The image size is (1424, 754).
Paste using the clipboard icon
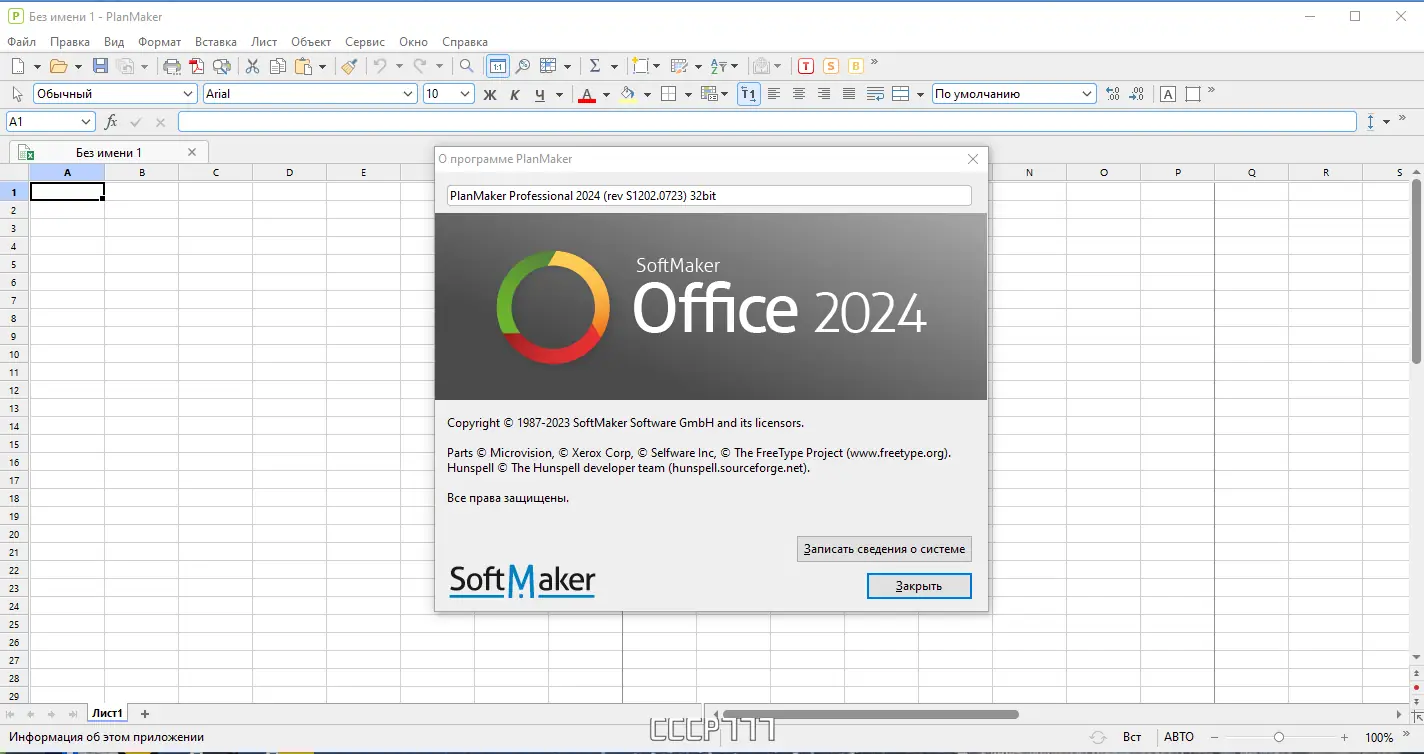303,66
